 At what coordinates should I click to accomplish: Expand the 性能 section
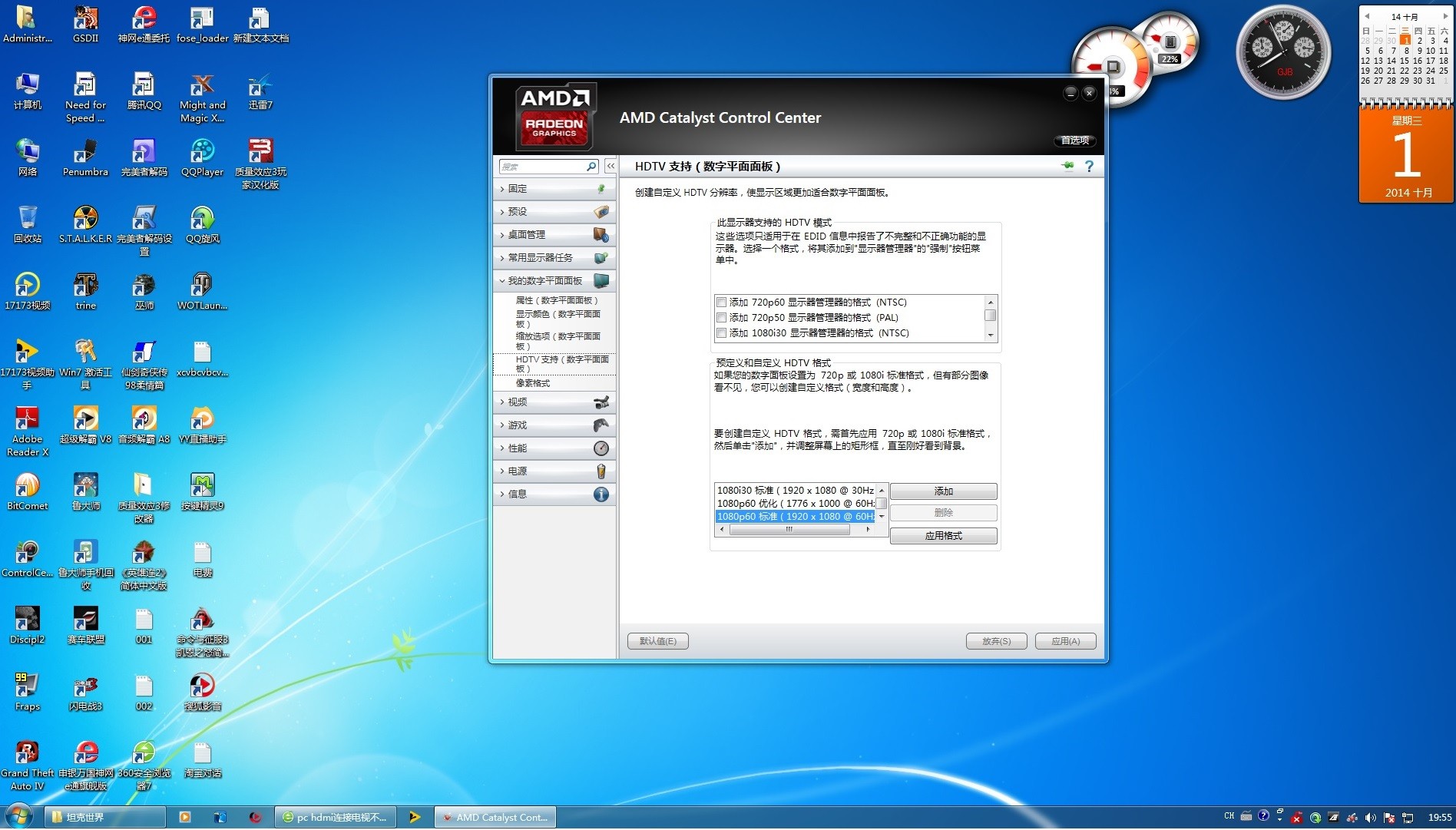[x=554, y=448]
